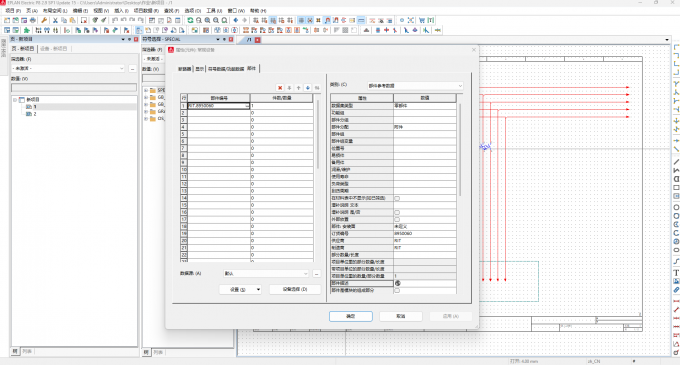Click the quantity cell in row 1
The height and width of the screenshot is (365, 680).
coord(281,106)
